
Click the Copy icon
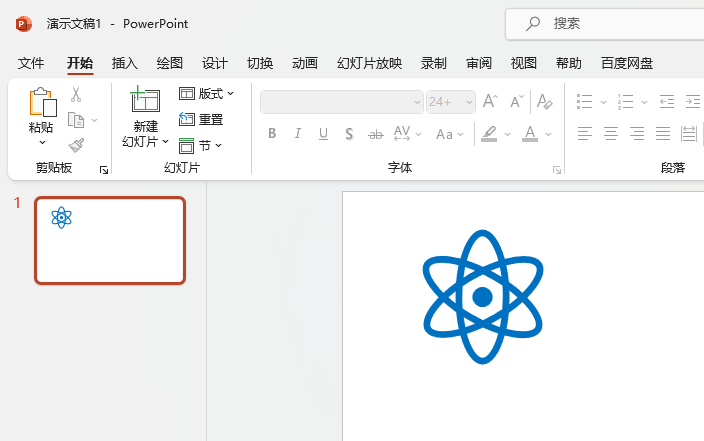pyautogui.click(x=76, y=120)
